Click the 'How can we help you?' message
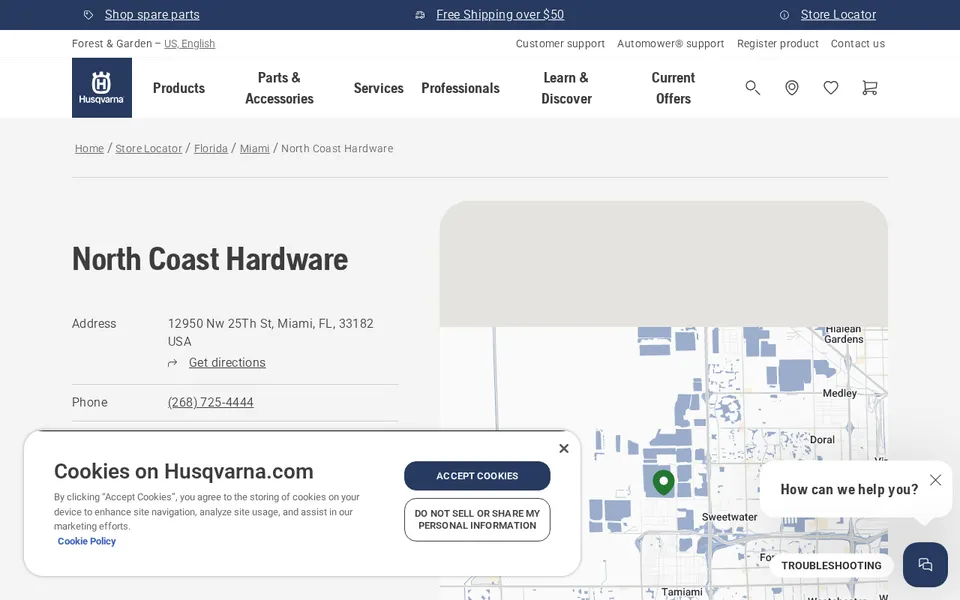The width and height of the screenshot is (960, 600). 849,489
